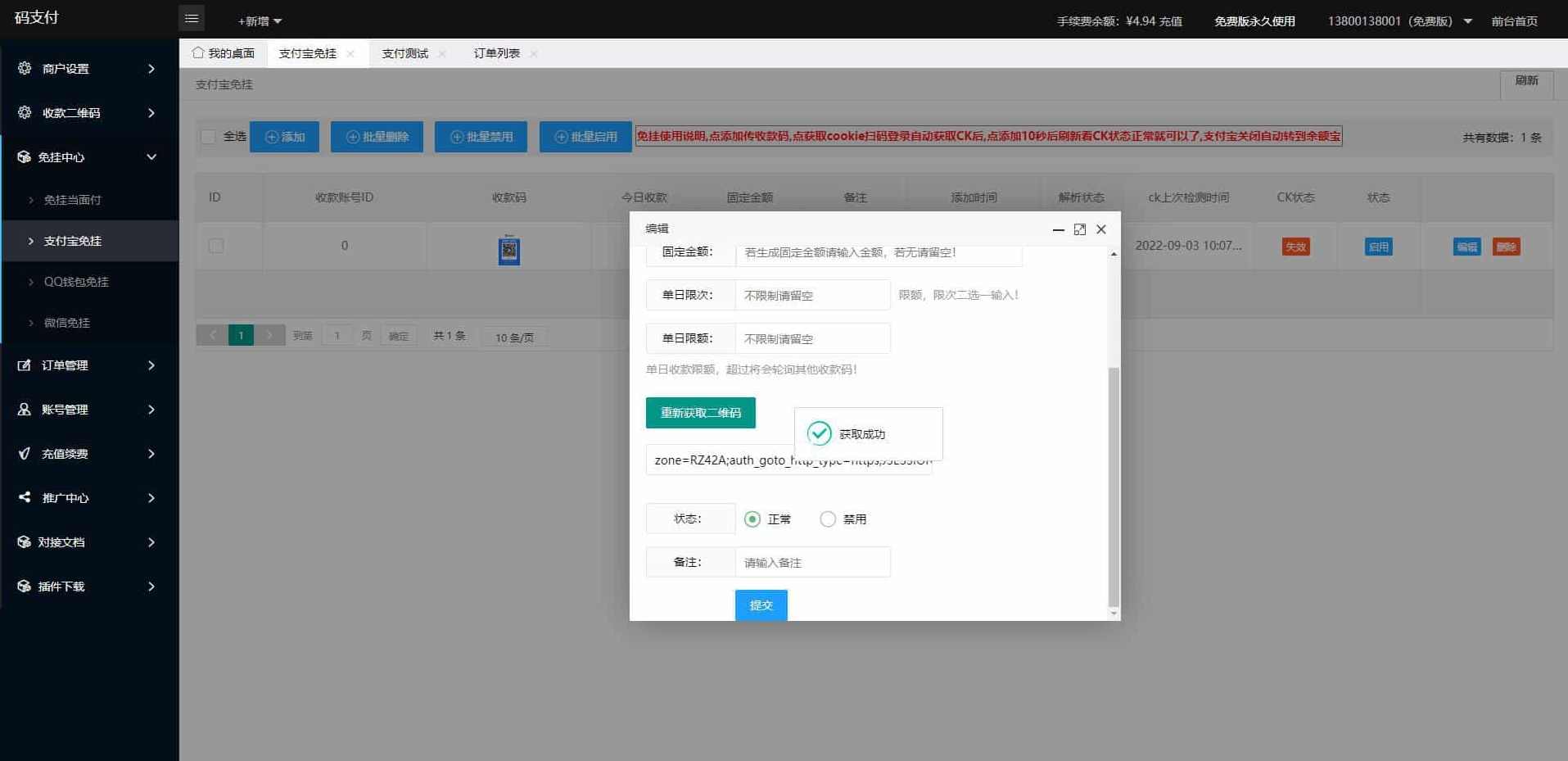The height and width of the screenshot is (761, 1568).
Task: Select the 账号管理 icon
Action: coord(24,410)
